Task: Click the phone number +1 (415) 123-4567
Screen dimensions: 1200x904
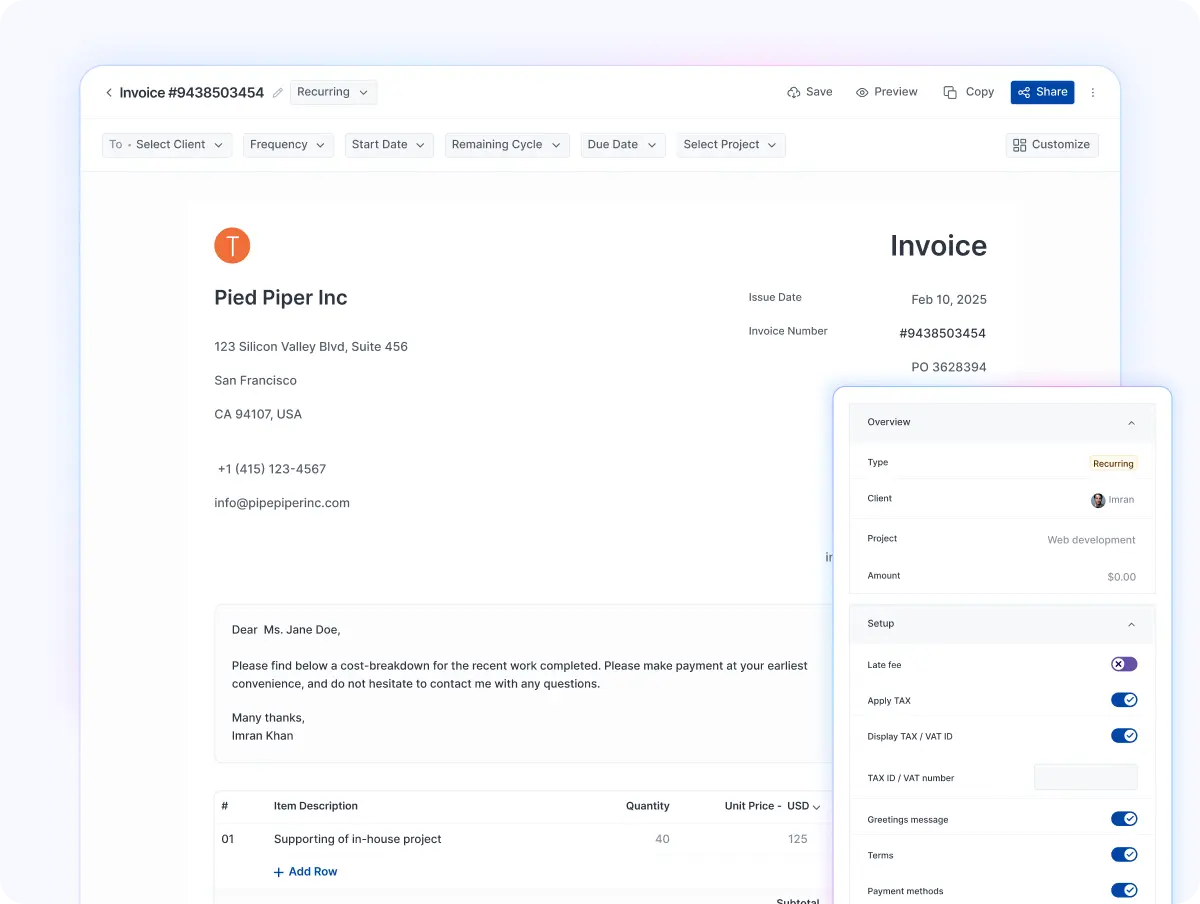Action: (272, 469)
